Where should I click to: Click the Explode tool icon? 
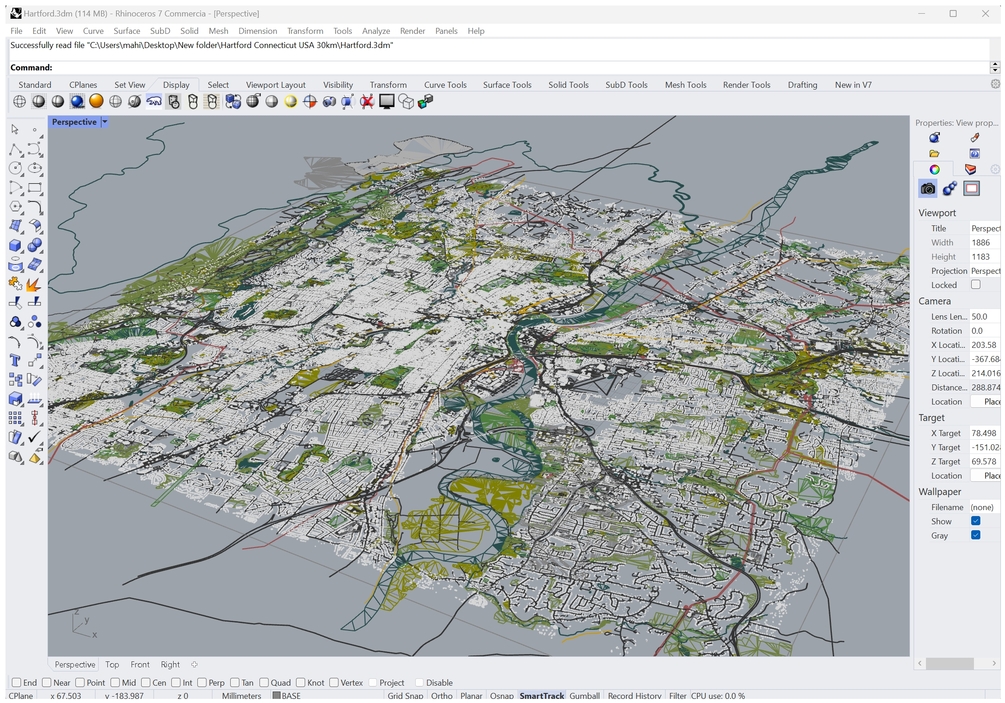click(x=34, y=285)
